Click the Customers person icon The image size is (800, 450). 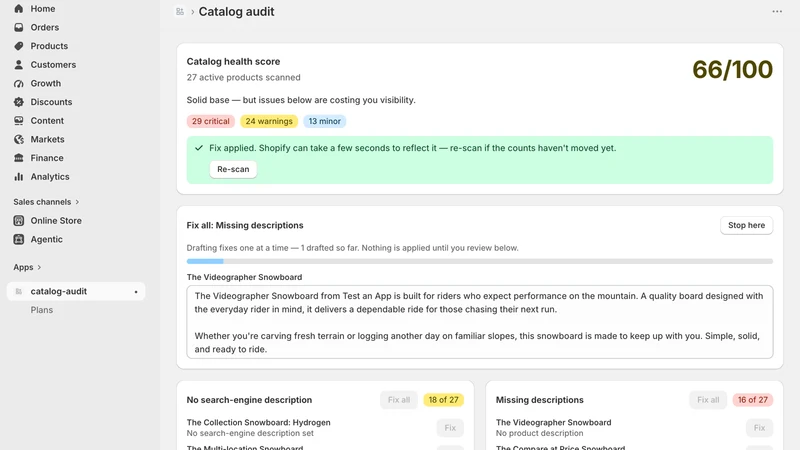pos(19,65)
